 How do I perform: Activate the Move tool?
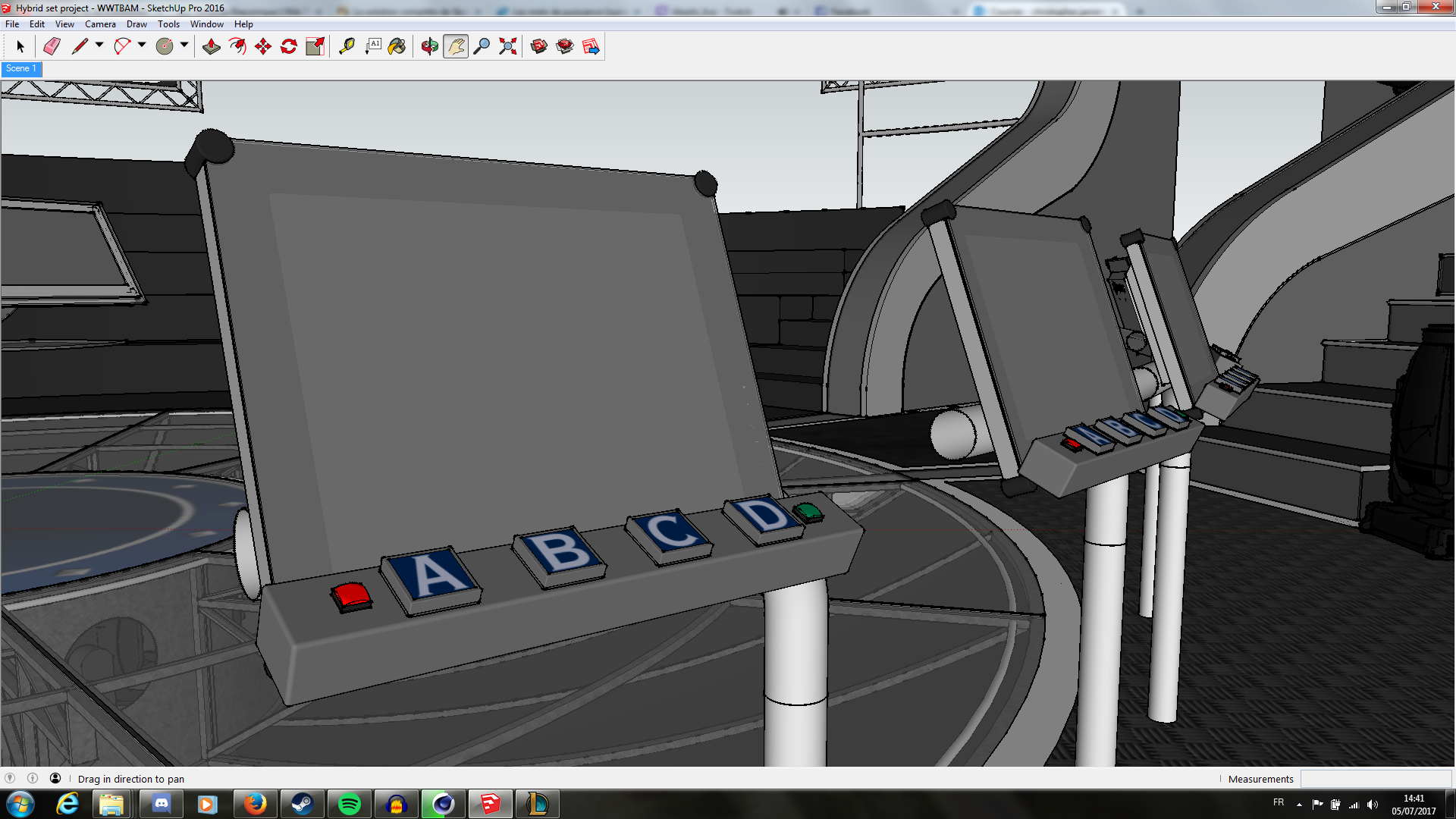click(263, 47)
